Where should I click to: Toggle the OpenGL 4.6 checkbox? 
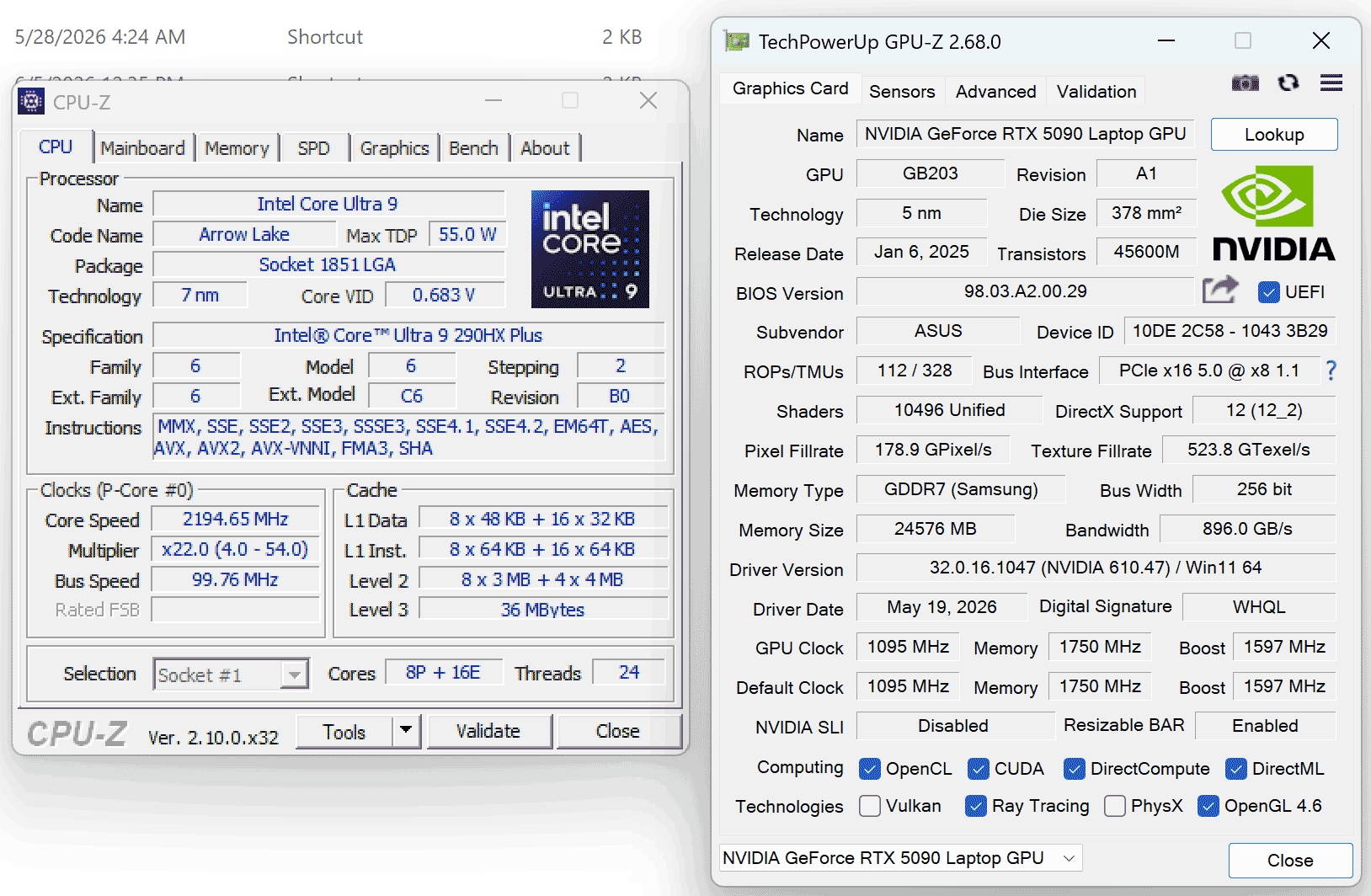1208,806
